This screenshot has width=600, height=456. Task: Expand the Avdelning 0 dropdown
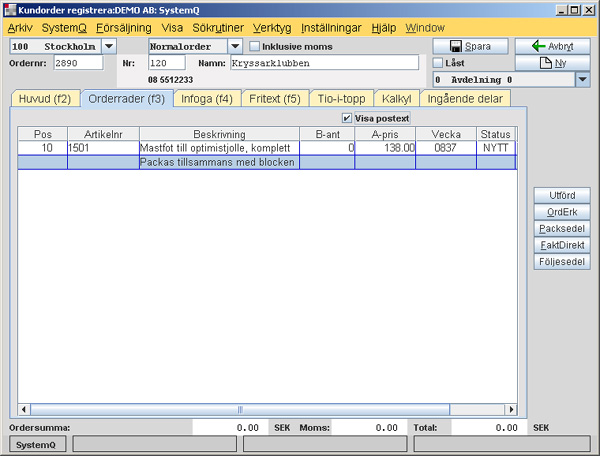pos(582,80)
